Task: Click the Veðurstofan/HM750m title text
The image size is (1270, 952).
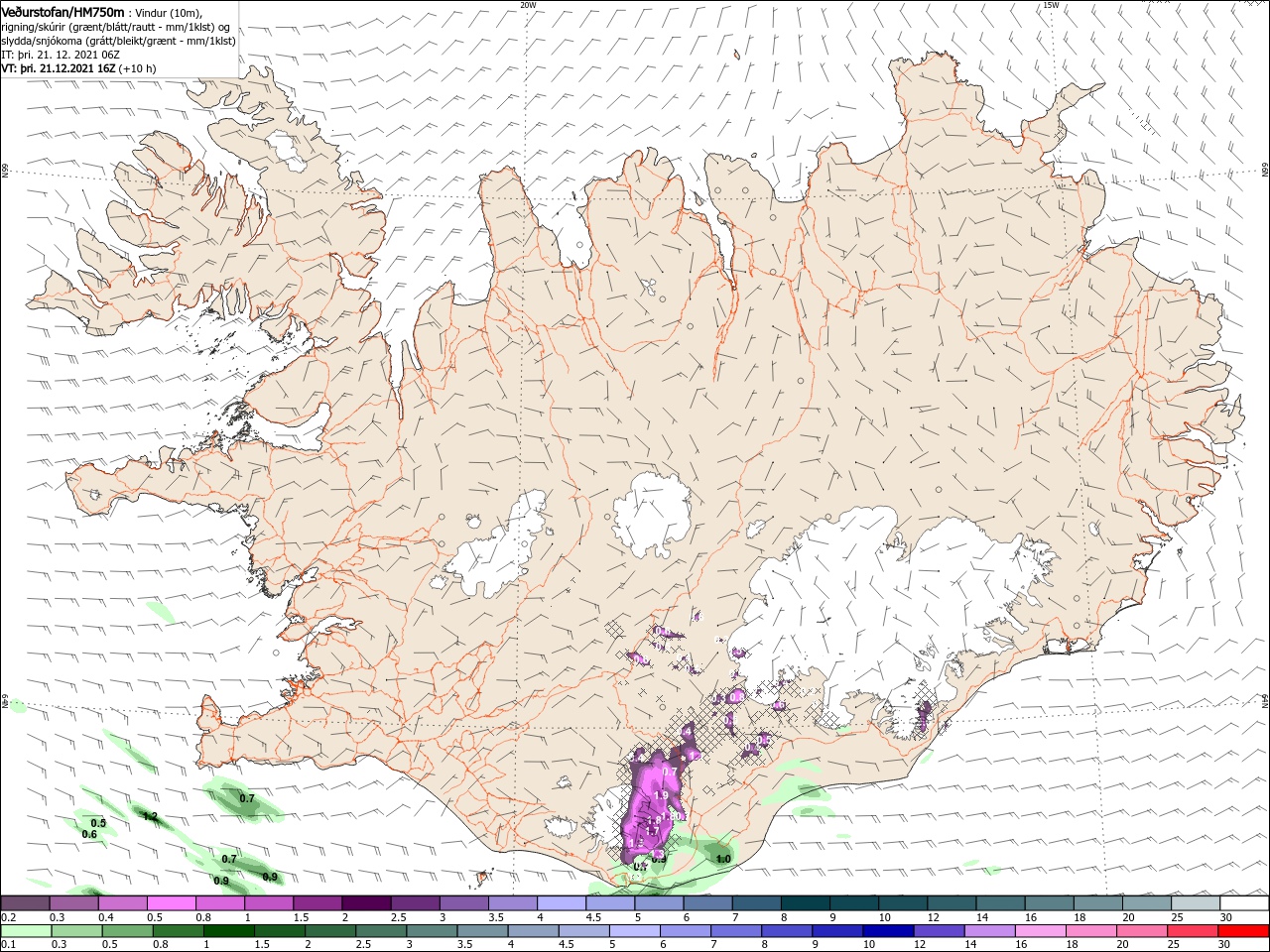Action: pos(63,11)
